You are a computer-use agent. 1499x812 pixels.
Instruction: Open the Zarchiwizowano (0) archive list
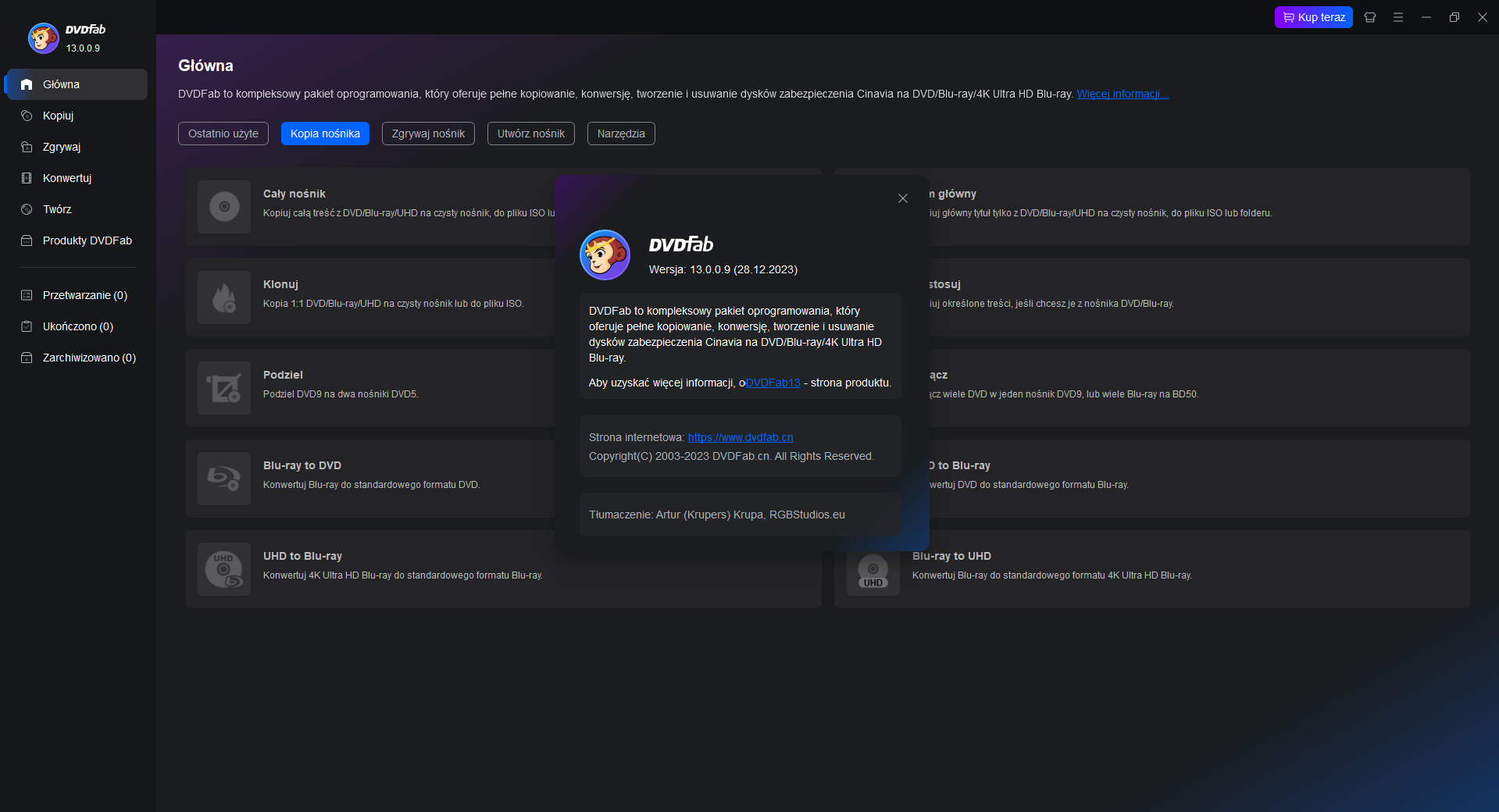point(77,358)
